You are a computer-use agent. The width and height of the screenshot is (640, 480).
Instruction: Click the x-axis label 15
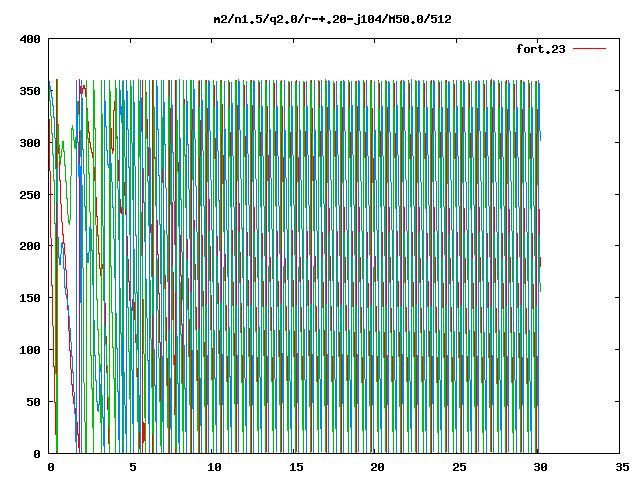coord(296,467)
